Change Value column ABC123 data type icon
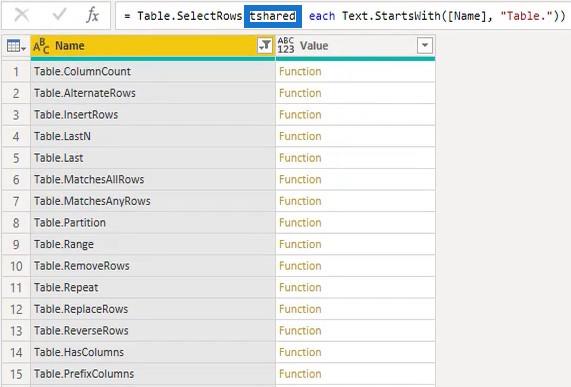The image size is (571, 387). tap(286, 46)
